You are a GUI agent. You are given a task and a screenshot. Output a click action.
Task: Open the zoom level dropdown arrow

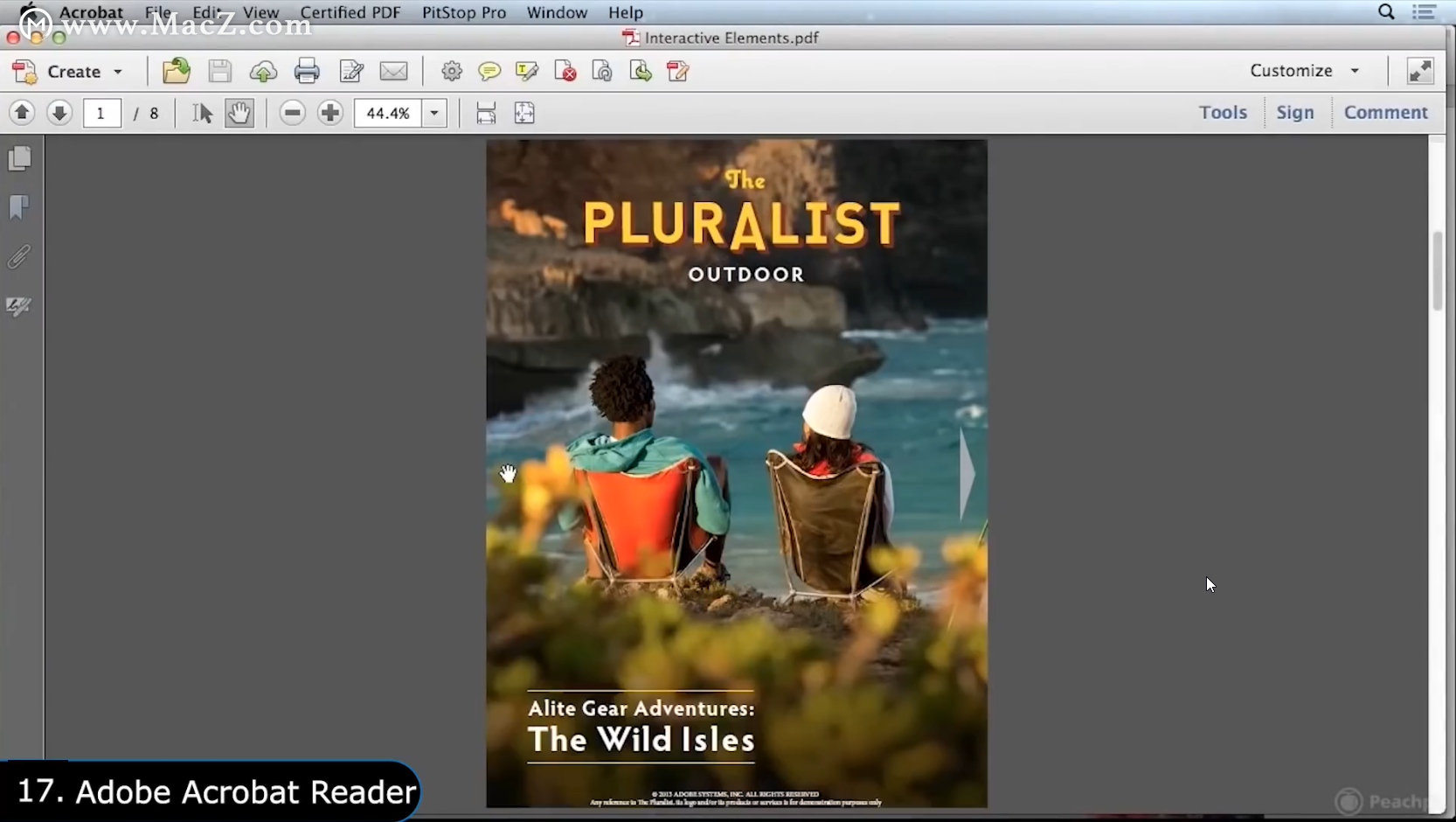click(x=434, y=113)
